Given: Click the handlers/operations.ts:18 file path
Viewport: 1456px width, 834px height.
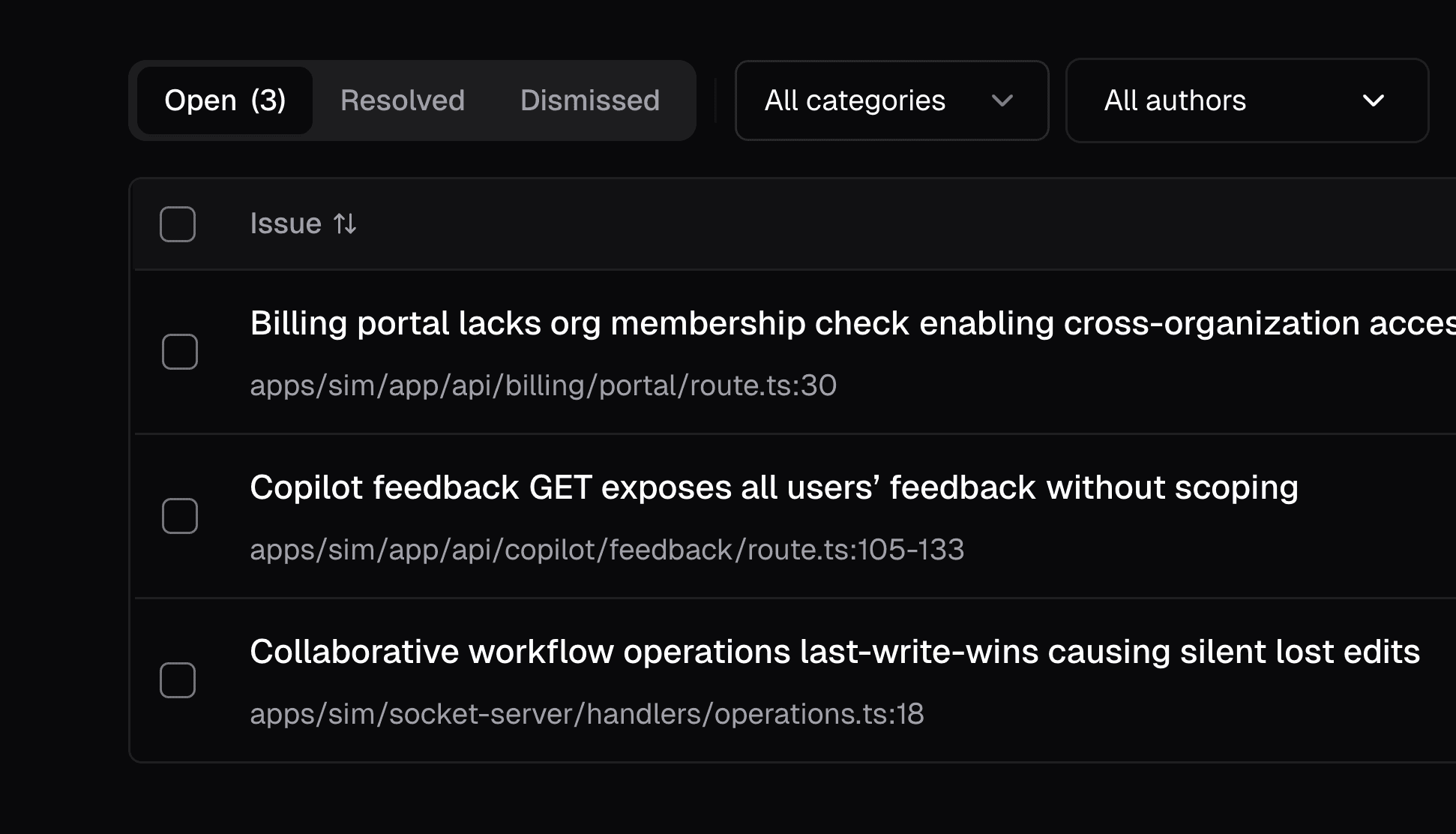Looking at the screenshot, I should click(x=586, y=714).
